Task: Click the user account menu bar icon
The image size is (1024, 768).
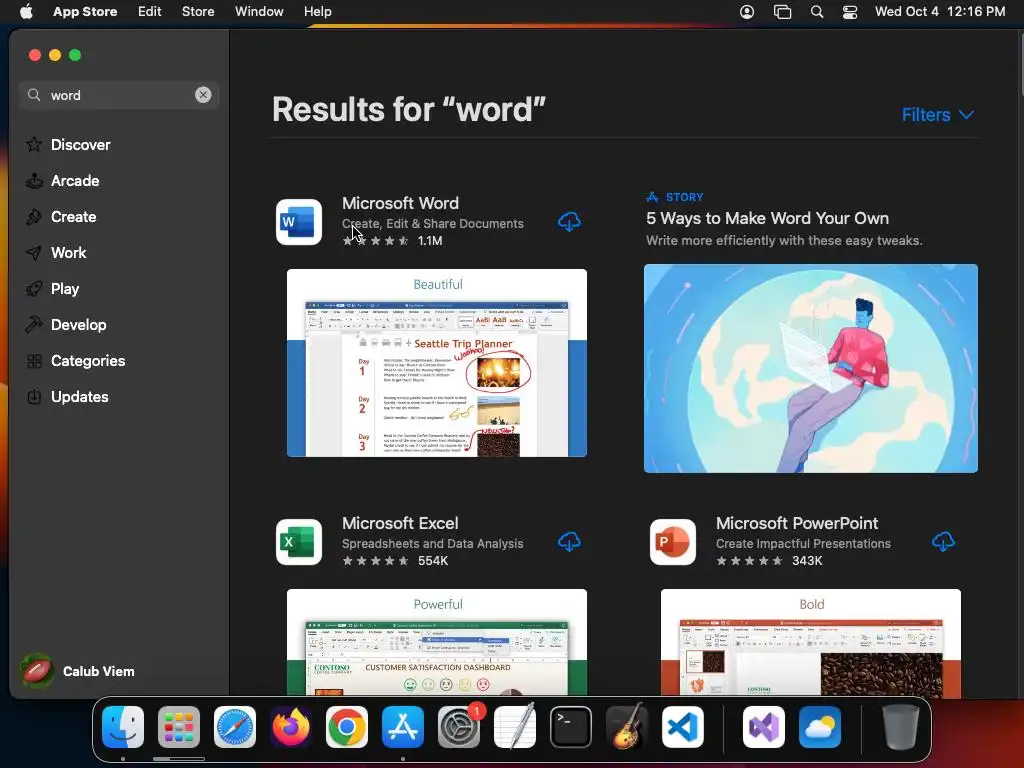Action: coord(747,12)
